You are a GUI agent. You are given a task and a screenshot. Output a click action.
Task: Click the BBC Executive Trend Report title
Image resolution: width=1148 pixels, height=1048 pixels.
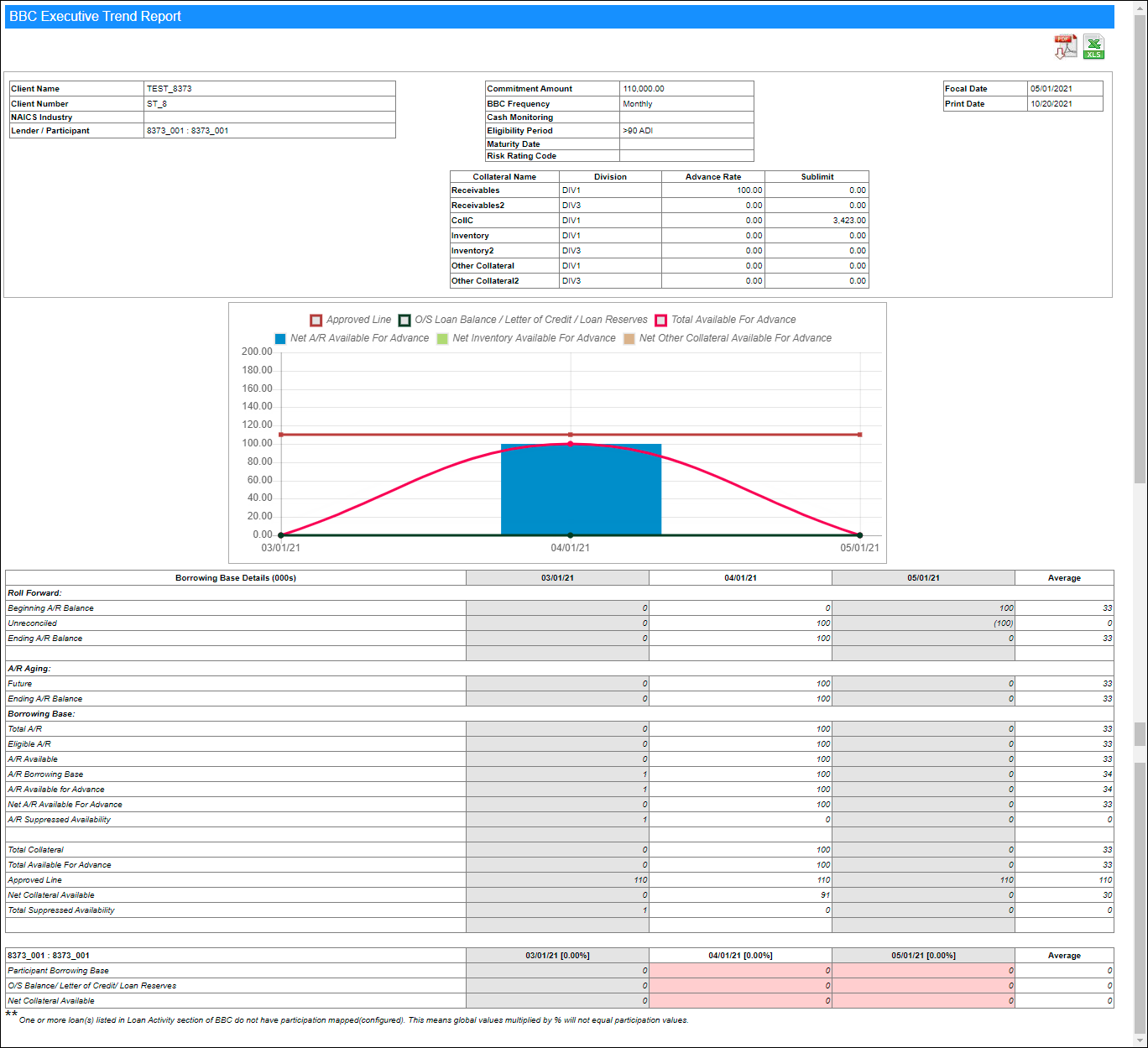(96, 17)
